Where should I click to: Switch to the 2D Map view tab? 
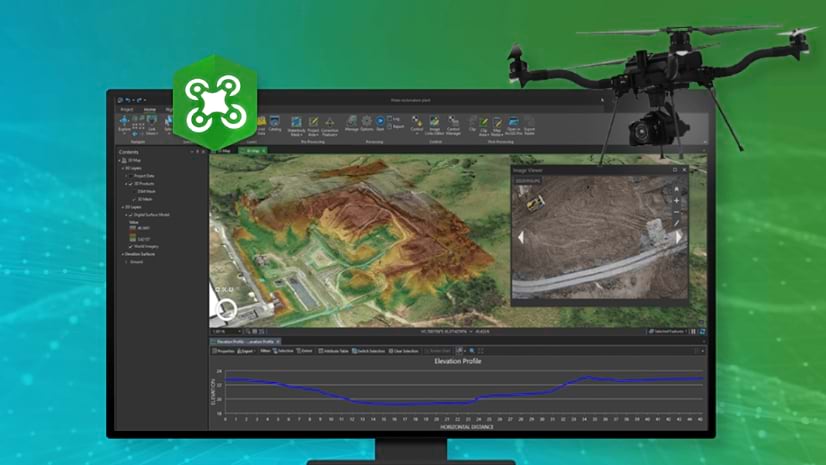point(225,151)
